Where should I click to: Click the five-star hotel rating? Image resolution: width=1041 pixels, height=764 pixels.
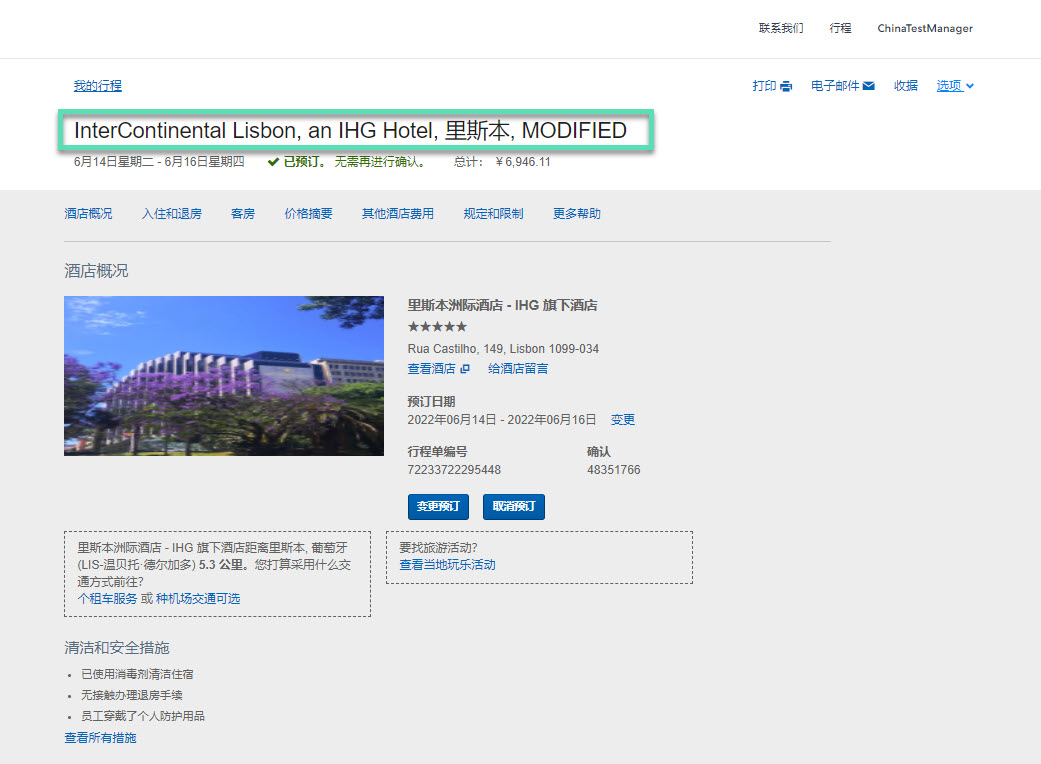click(438, 327)
